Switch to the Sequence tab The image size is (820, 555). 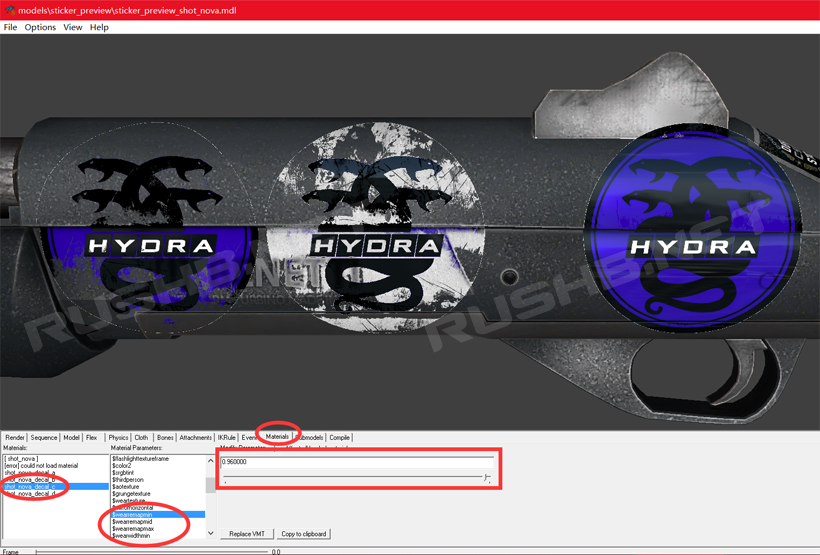coord(44,437)
